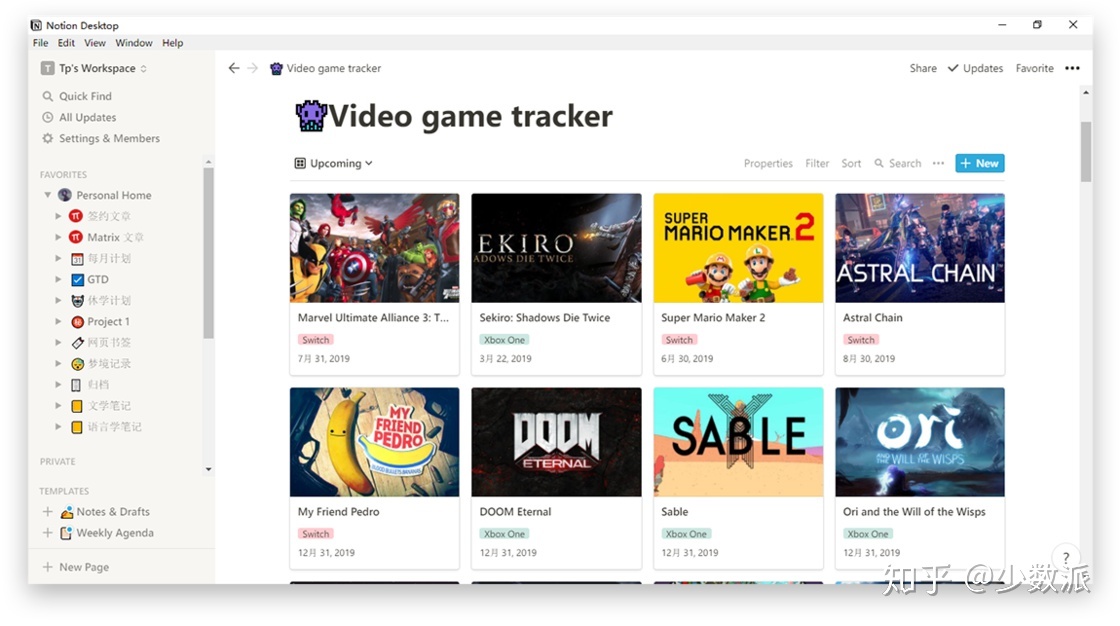Click Search in the database toolbar

click(898, 163)
